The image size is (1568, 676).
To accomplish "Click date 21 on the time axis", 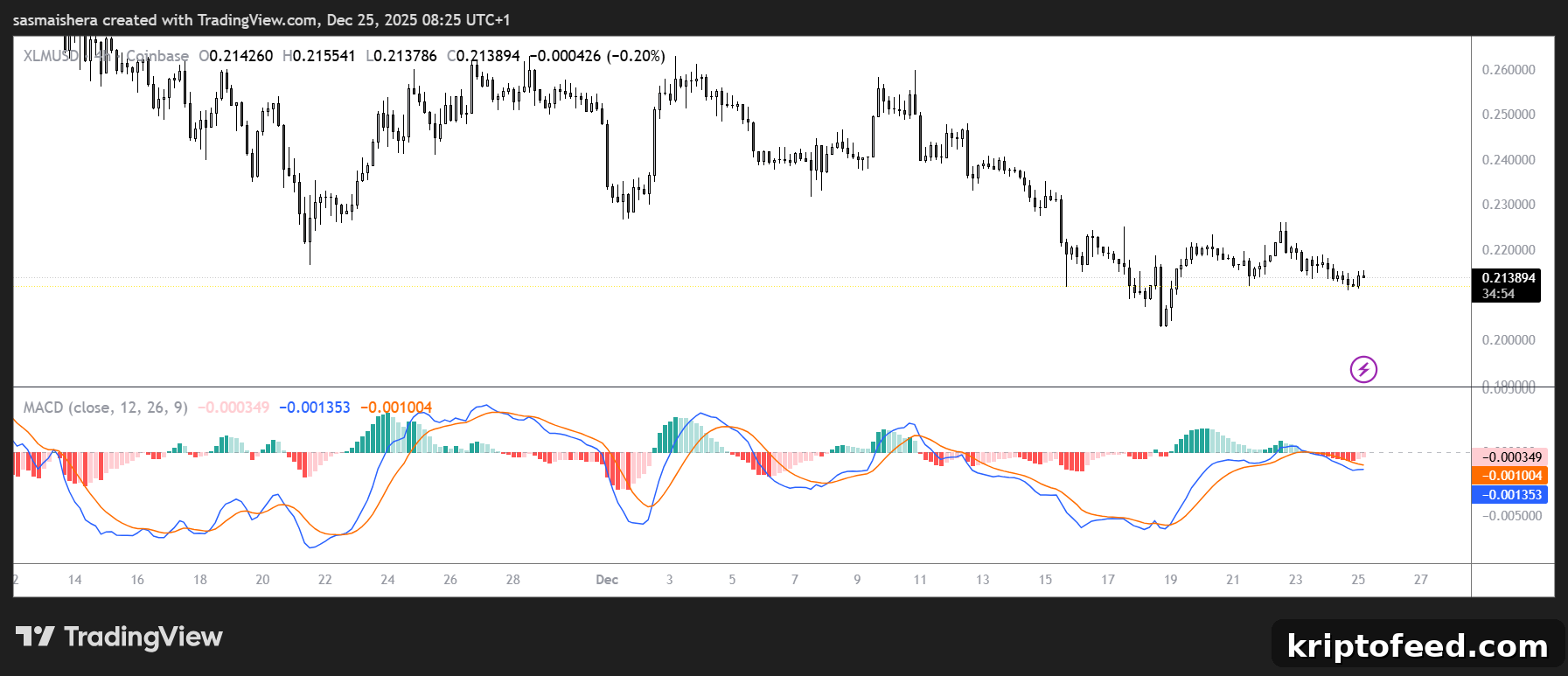I will pyautogui.click(x=1233, y=580).
